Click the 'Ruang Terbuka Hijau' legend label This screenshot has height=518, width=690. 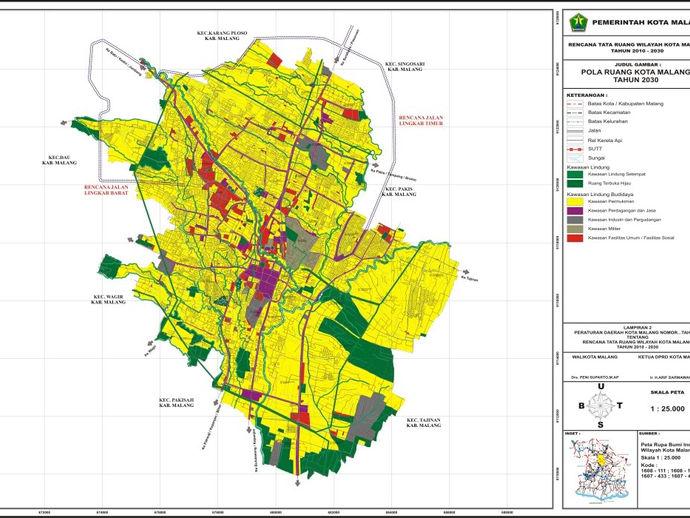pos(610,184)
